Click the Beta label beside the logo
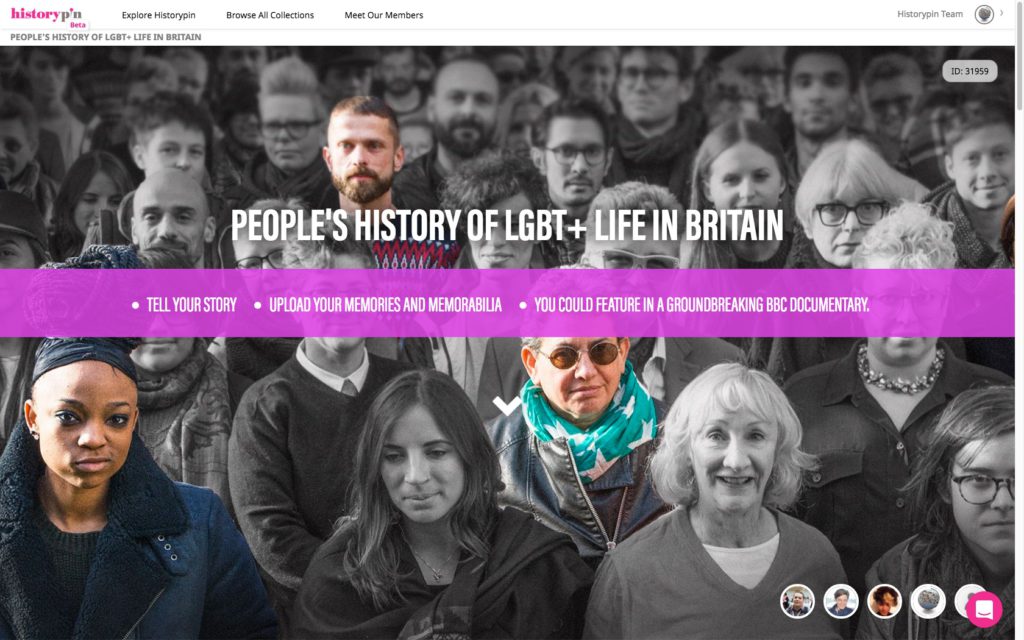Screen dimensions: 1024x640 click(78, 25)
